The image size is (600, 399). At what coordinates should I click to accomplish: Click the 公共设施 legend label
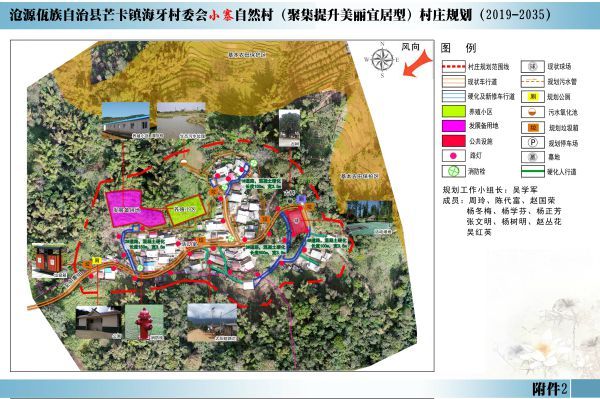(481, 141)
